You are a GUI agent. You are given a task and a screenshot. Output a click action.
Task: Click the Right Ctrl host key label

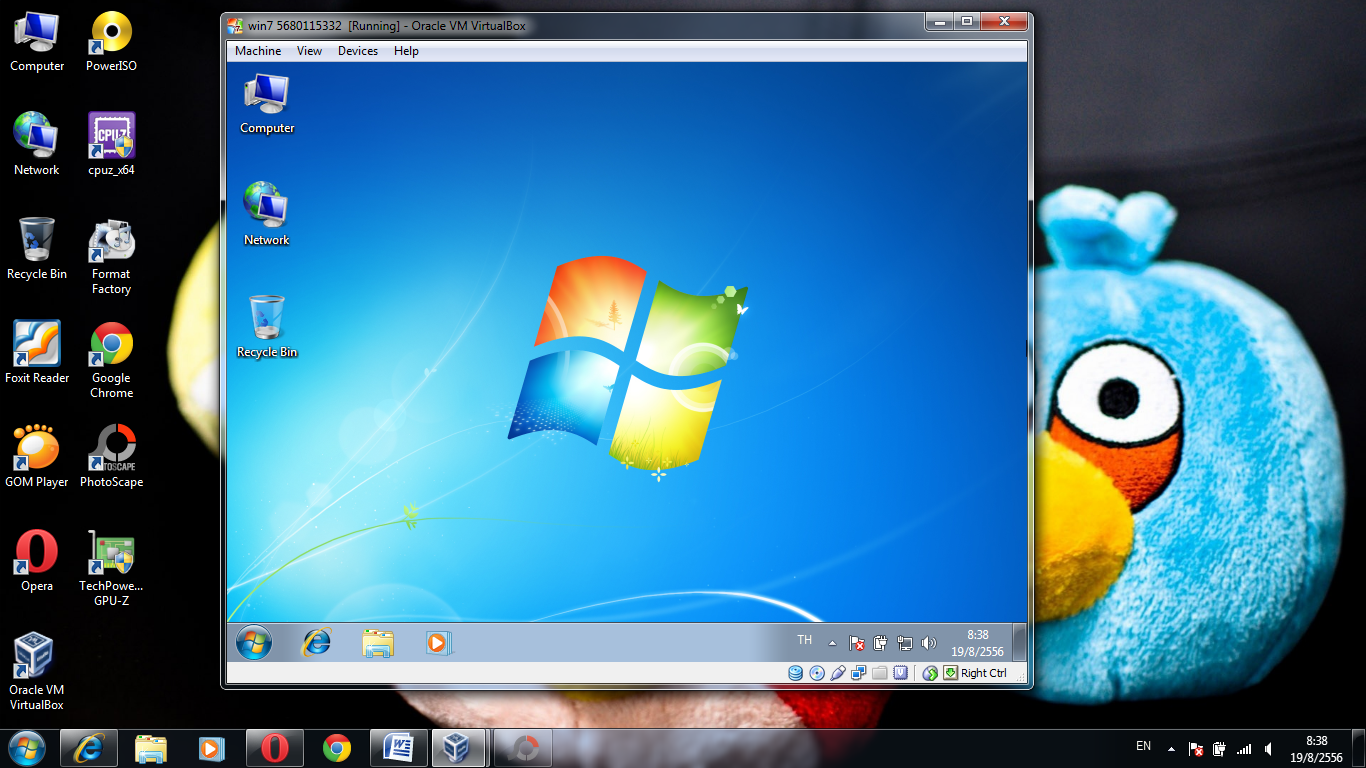(984, 673)
